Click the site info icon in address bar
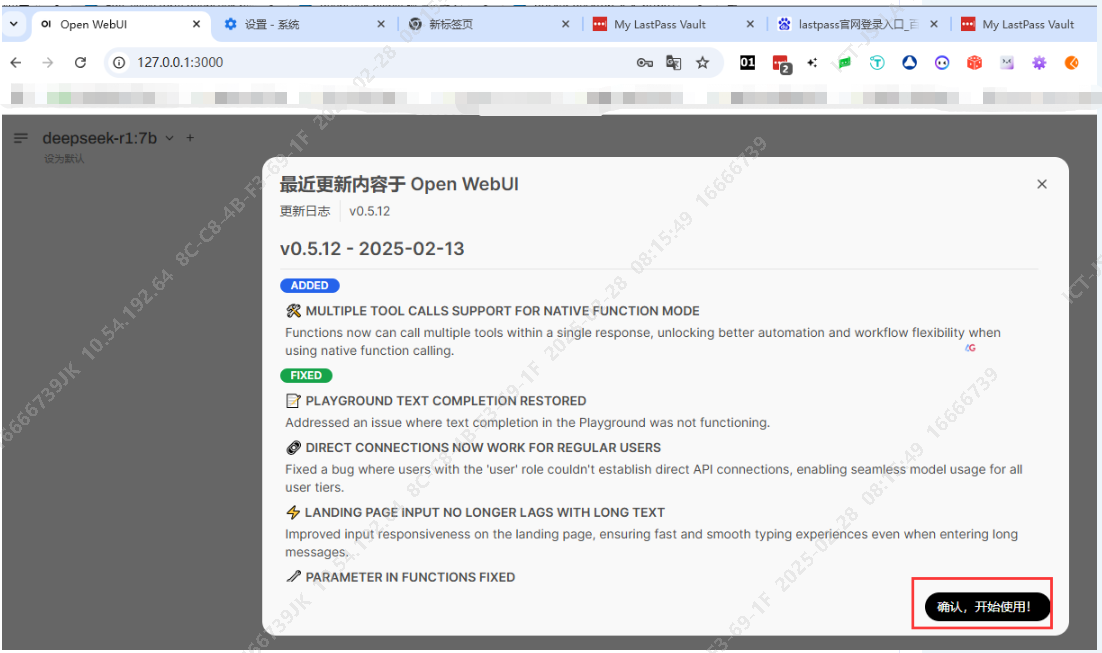The height and width of the screenshot is (653, 1102). pos(119,63)
